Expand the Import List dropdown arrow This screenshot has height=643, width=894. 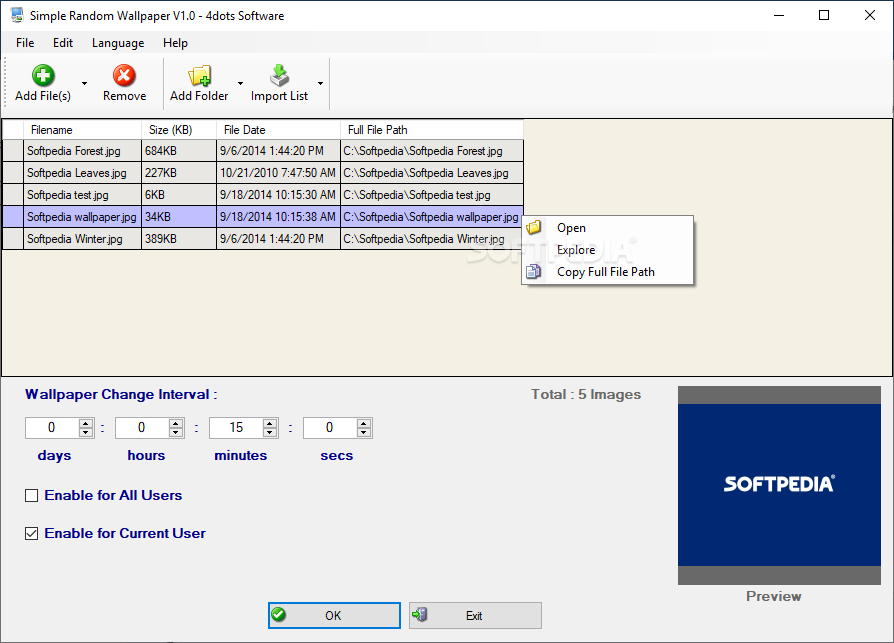pos(320,83)
